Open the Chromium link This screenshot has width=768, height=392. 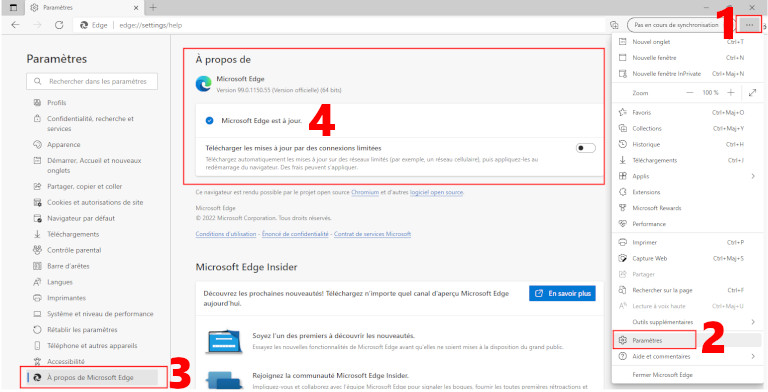tap(365, 193)
